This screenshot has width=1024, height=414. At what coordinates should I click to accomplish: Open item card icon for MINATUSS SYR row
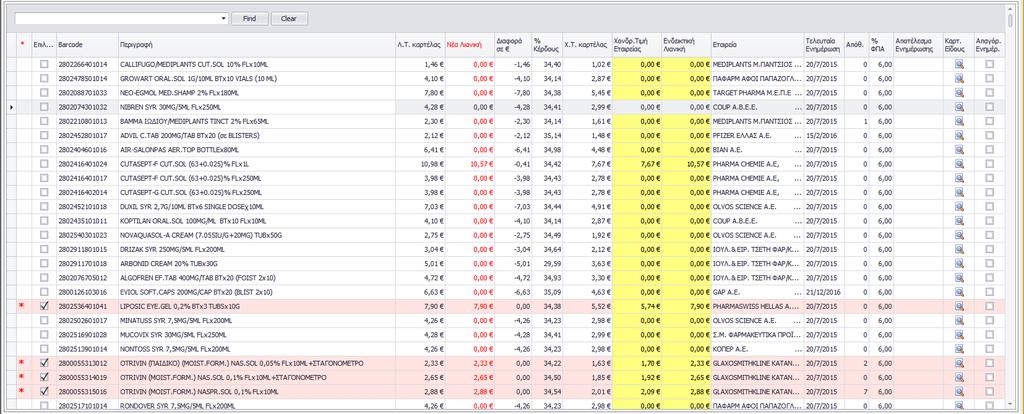[x=959, y=321]
